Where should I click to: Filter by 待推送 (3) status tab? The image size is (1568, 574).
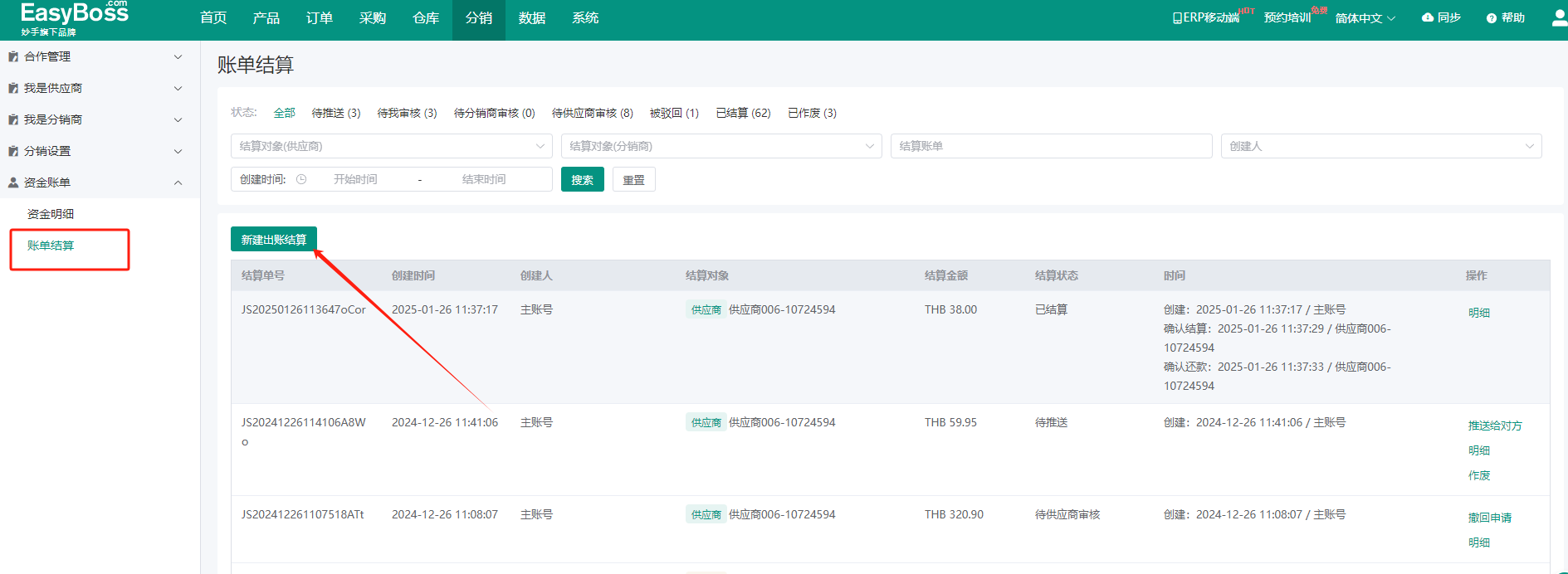coord(335,113)
